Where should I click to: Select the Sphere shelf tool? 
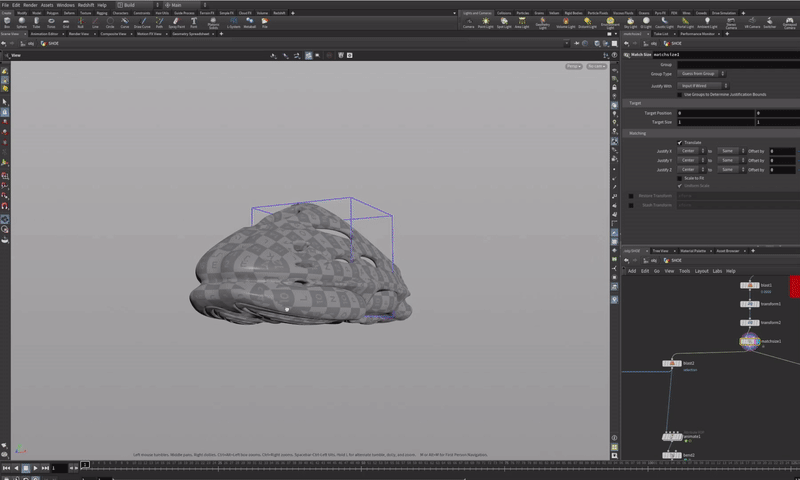(21, 22)
